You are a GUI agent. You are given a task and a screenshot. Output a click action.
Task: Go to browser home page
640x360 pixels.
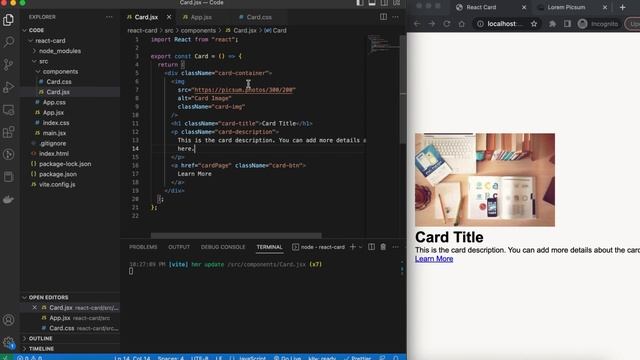point(462,24)
